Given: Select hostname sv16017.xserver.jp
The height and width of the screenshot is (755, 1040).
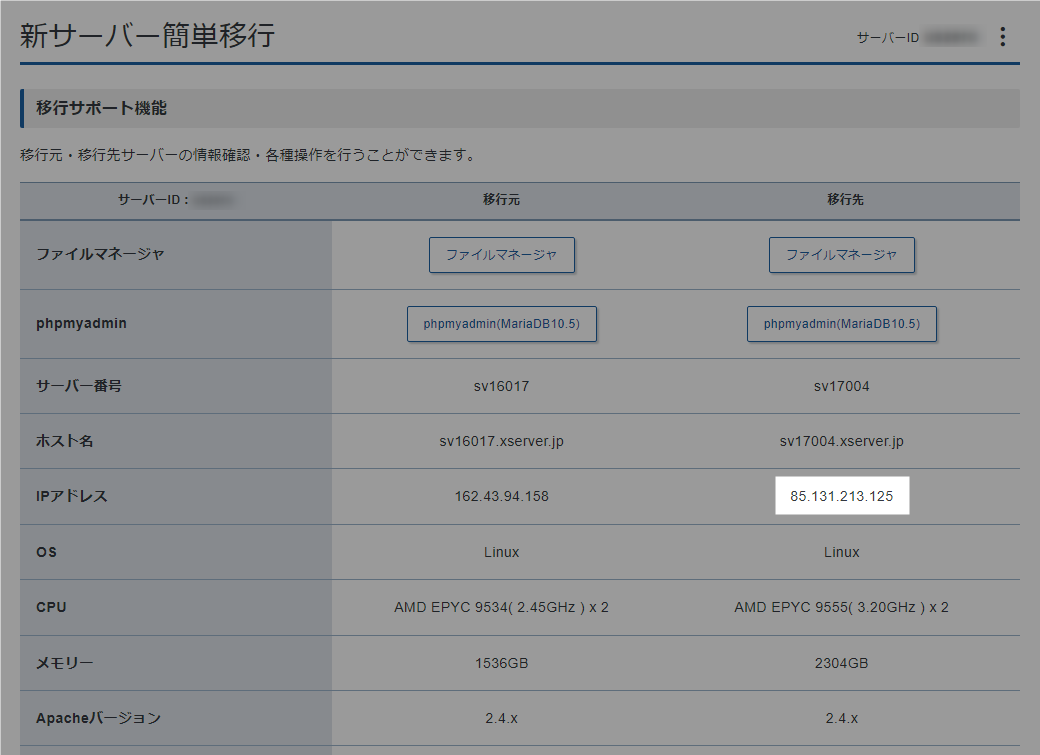Looking at the screenshot, I should point(502,440).
